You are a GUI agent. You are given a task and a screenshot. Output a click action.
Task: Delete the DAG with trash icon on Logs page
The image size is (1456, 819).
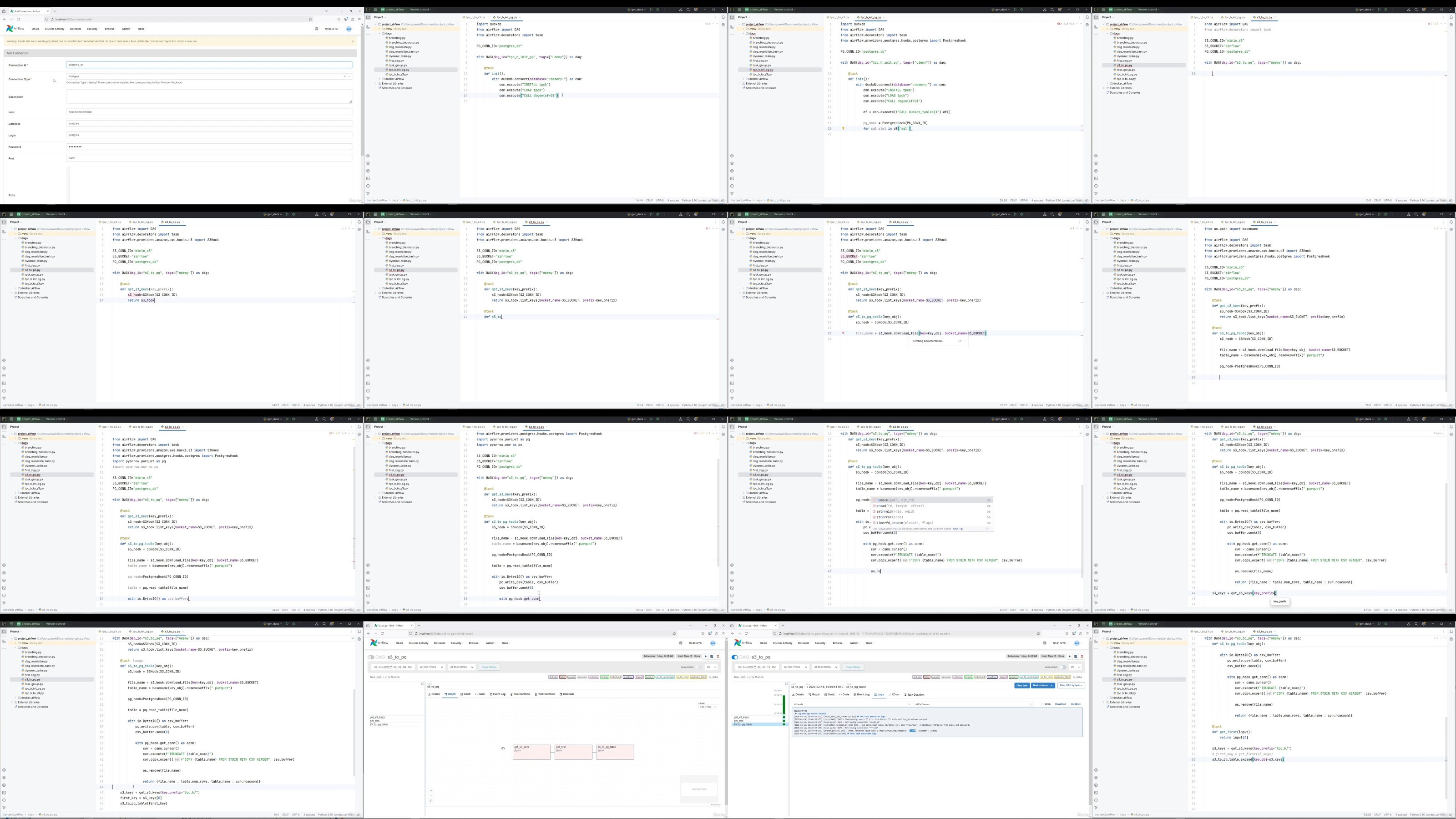click(1082, 656)
